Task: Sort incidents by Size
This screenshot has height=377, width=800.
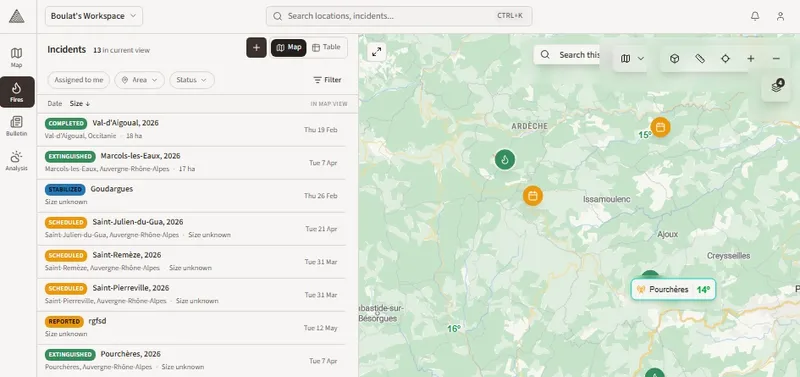Action: 80,104
